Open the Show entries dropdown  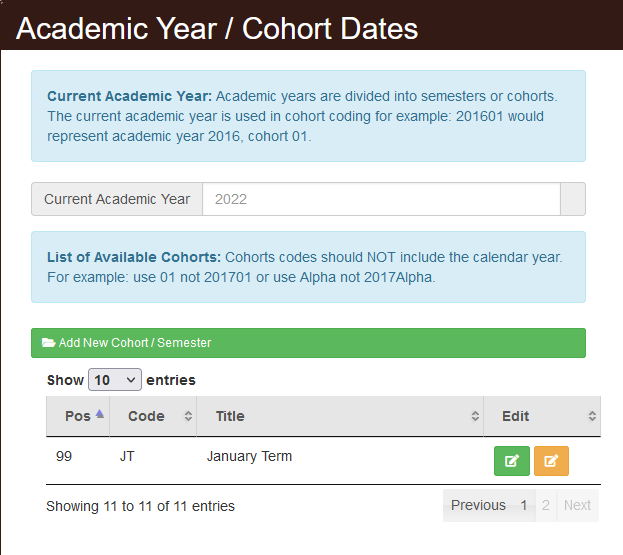click(x=115, y=380)
